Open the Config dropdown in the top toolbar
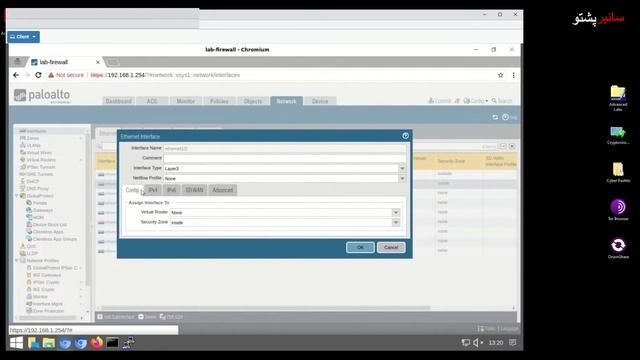The image size is (640, 360). click(476, 101)
